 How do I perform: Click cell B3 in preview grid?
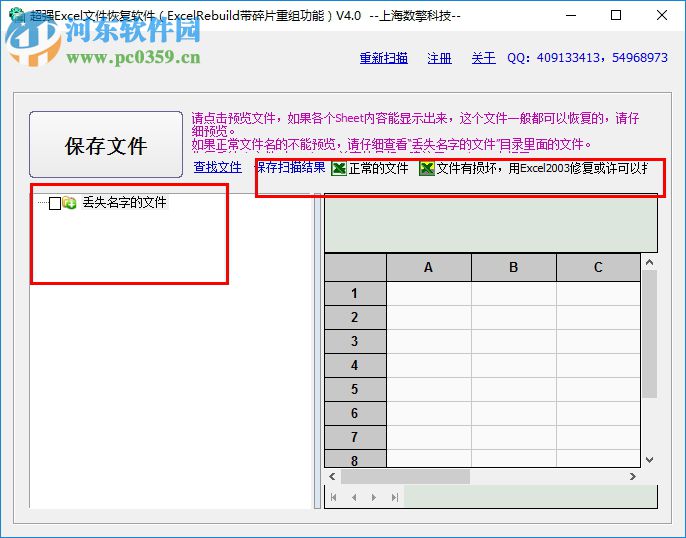point(514,342)
